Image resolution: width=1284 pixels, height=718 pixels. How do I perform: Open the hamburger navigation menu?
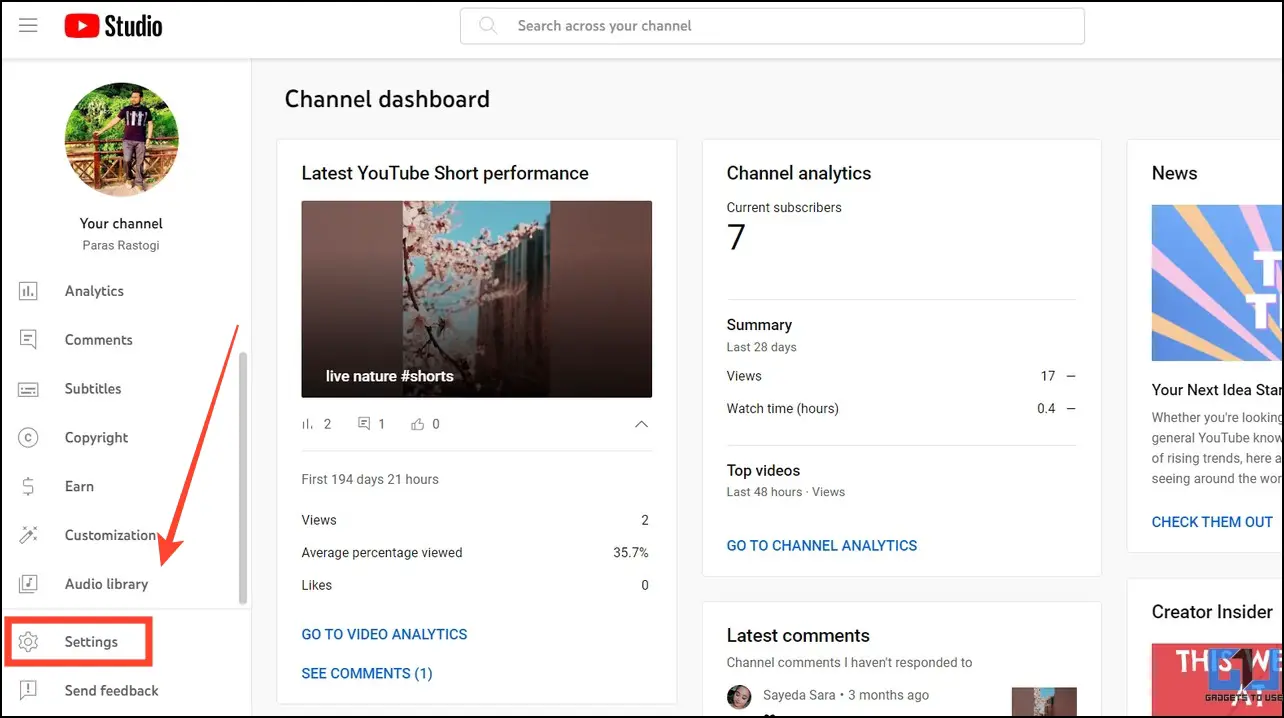(x=28, y=26)
